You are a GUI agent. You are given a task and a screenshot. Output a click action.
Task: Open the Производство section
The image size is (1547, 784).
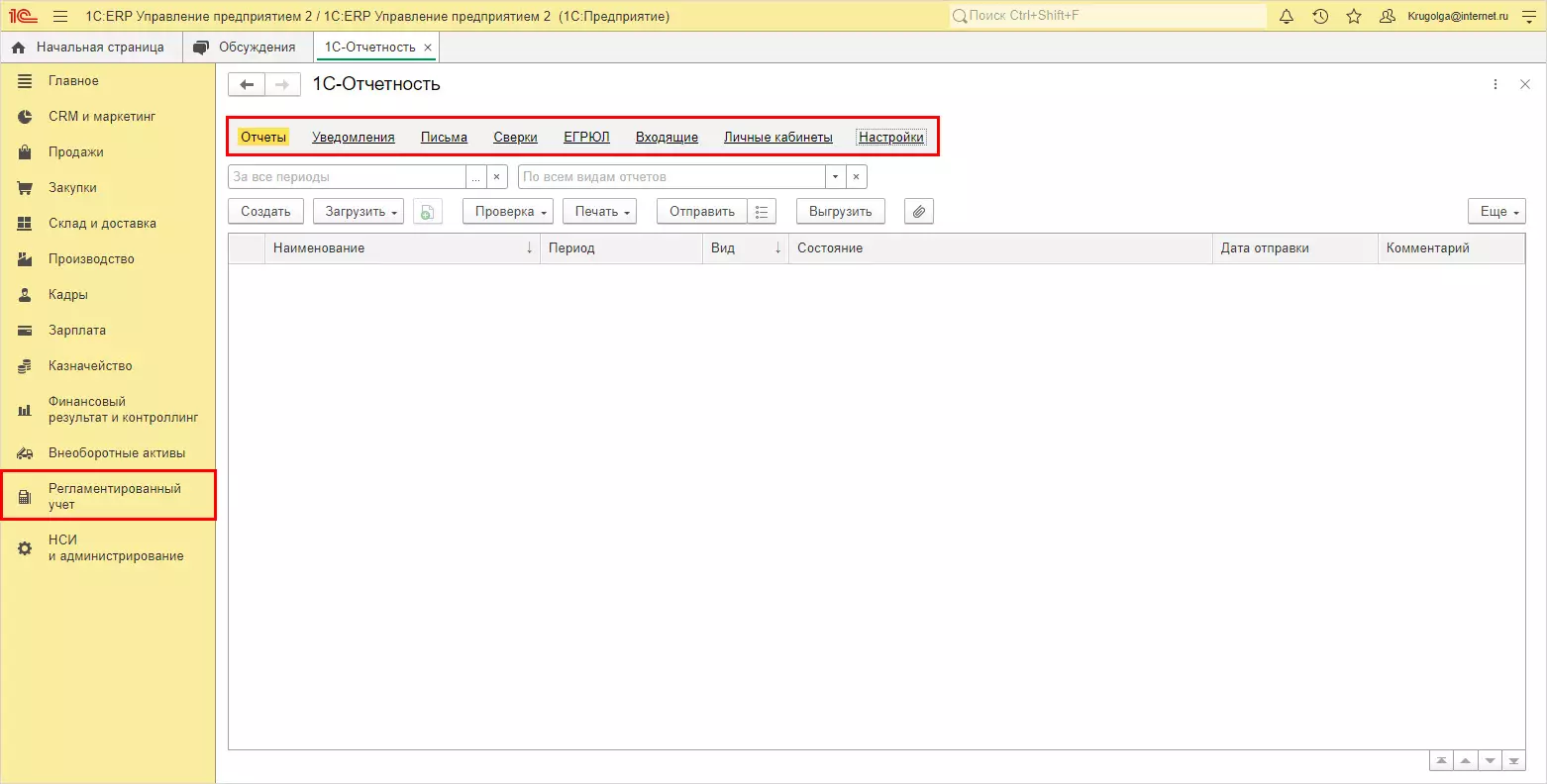pos(108,259)
